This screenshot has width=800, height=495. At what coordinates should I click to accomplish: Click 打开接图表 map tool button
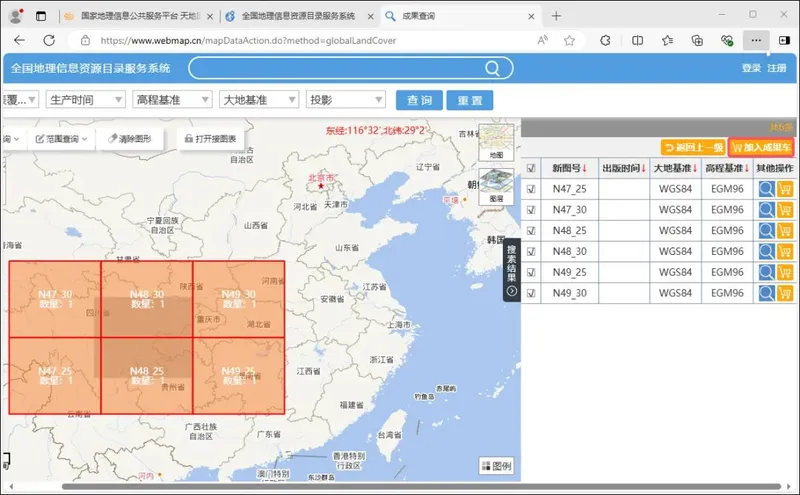(210, 139)
